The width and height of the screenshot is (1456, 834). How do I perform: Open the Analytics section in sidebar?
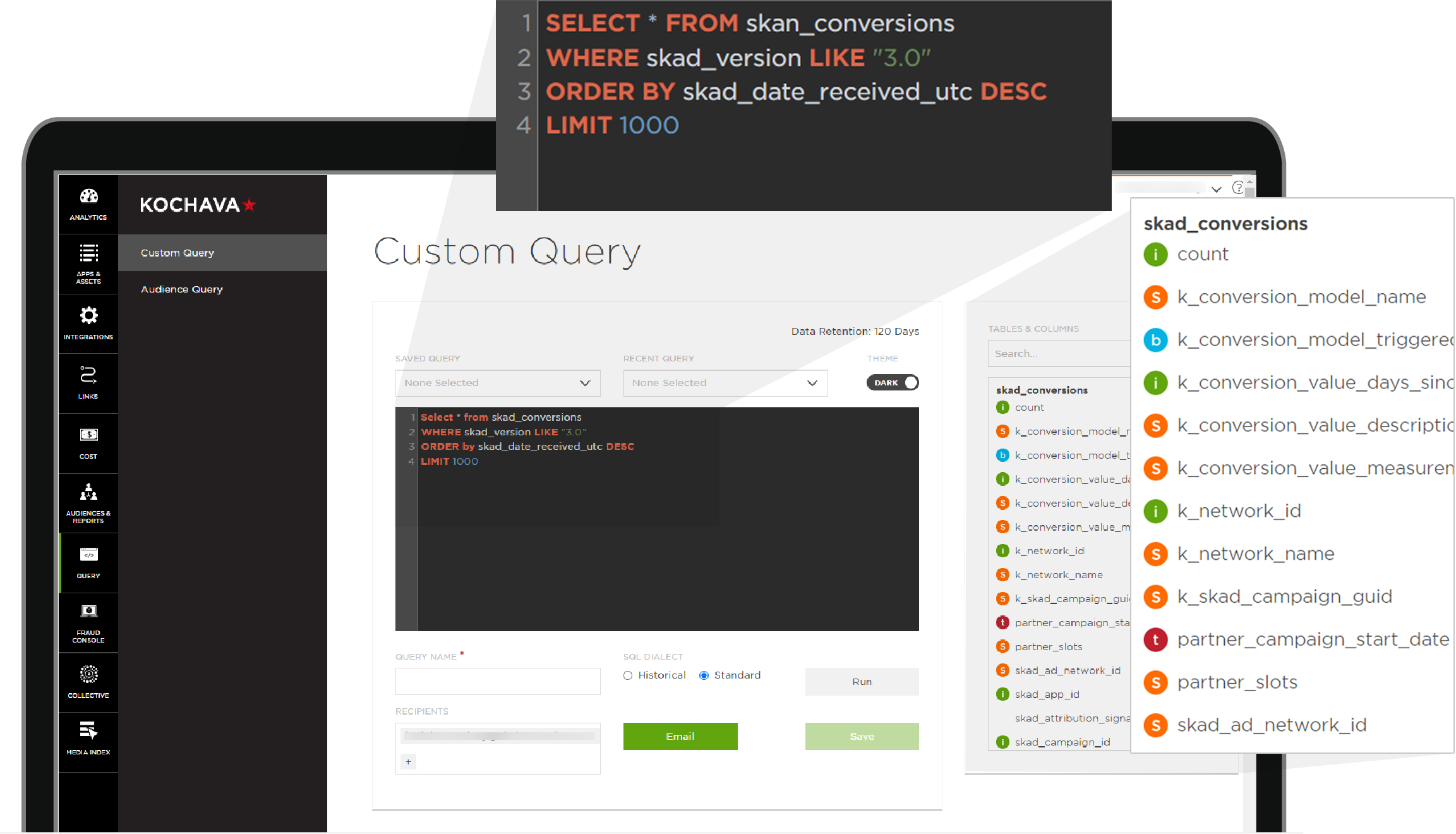[x=88, y=205]
